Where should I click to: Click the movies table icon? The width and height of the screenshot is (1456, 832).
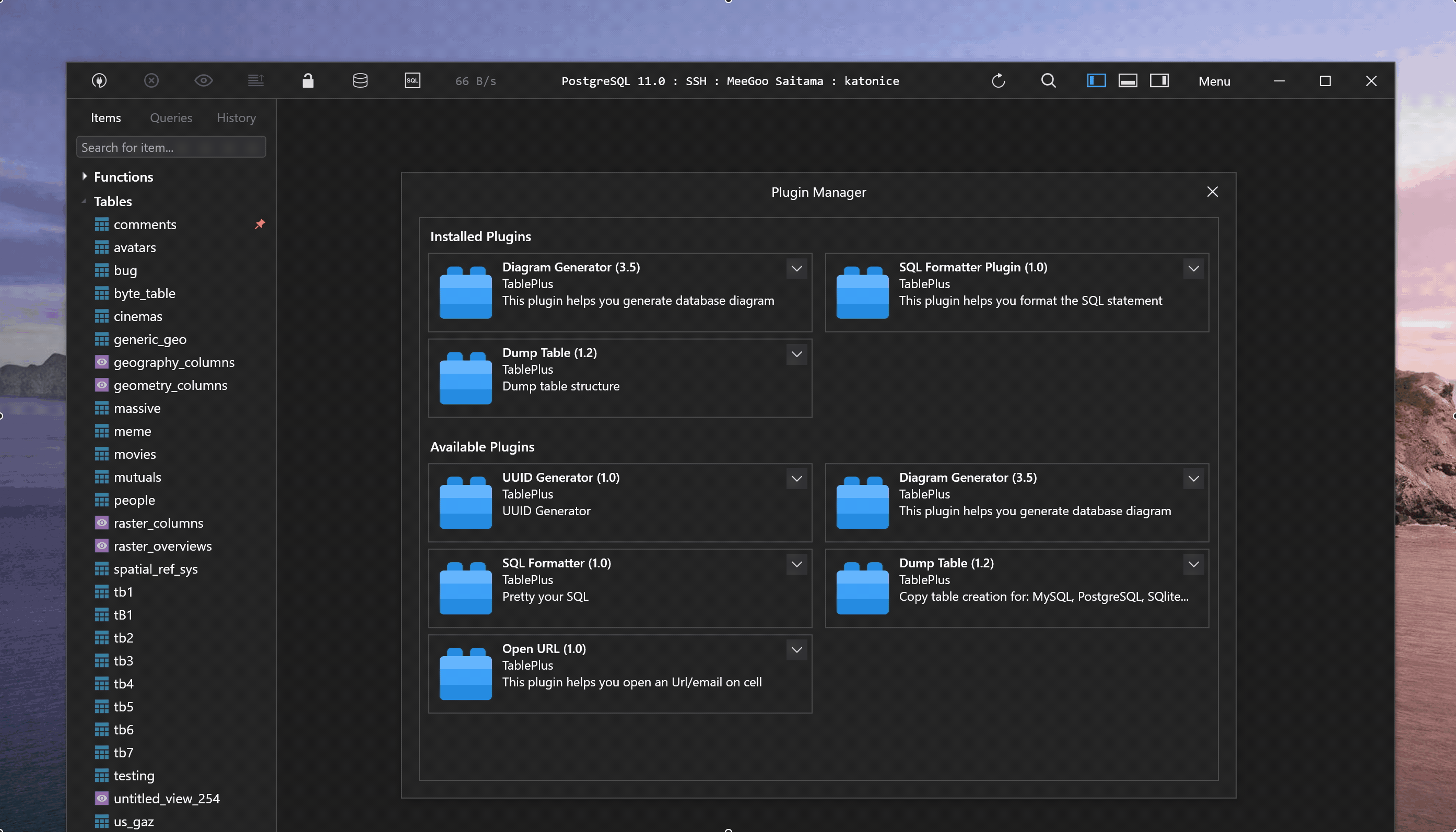(101, 454)
